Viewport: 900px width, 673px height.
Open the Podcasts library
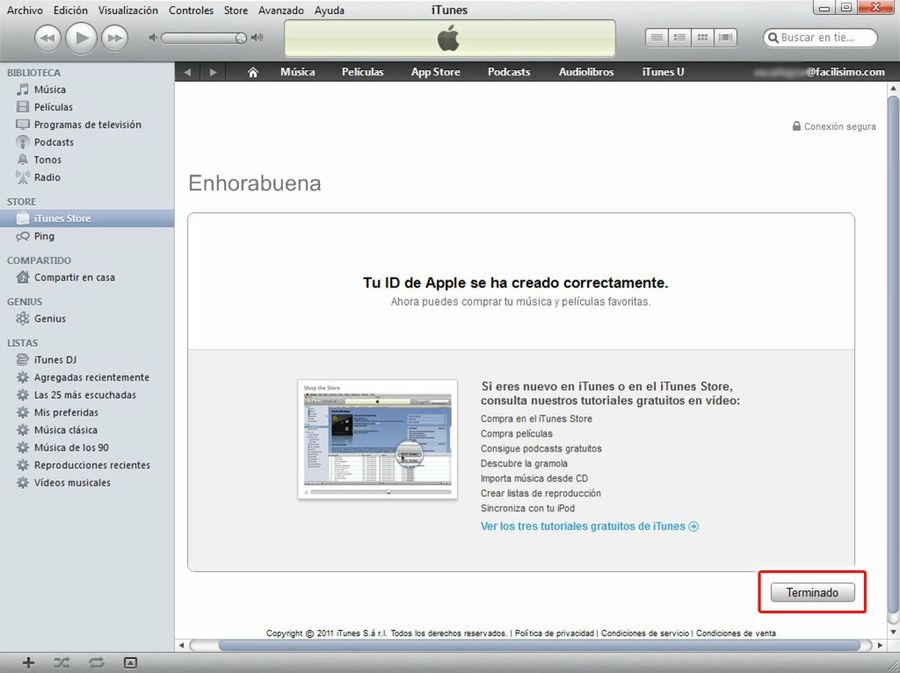click(x=48, y=141)
